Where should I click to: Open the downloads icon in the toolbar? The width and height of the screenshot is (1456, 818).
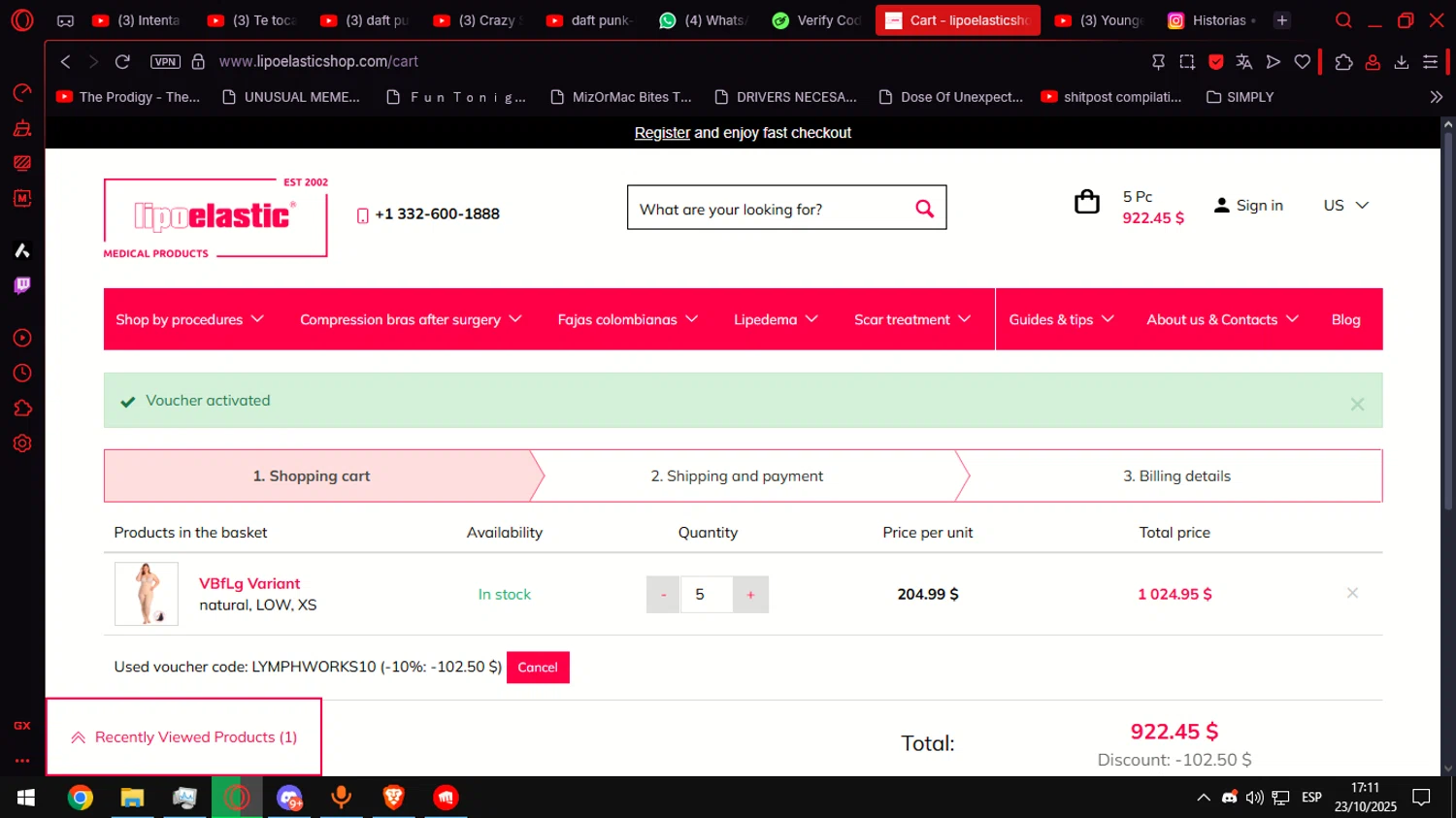[x=1402, y=61]
